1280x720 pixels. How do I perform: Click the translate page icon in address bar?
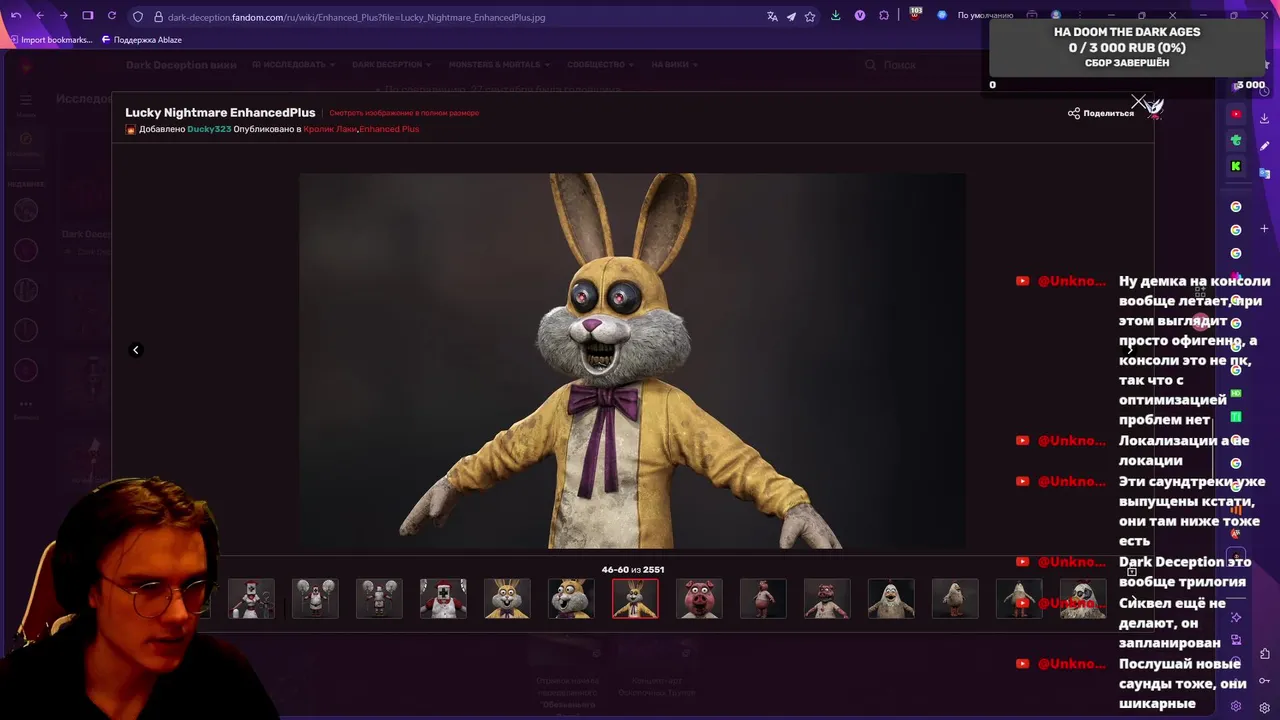pyautogui.click(x=772, y=16)
